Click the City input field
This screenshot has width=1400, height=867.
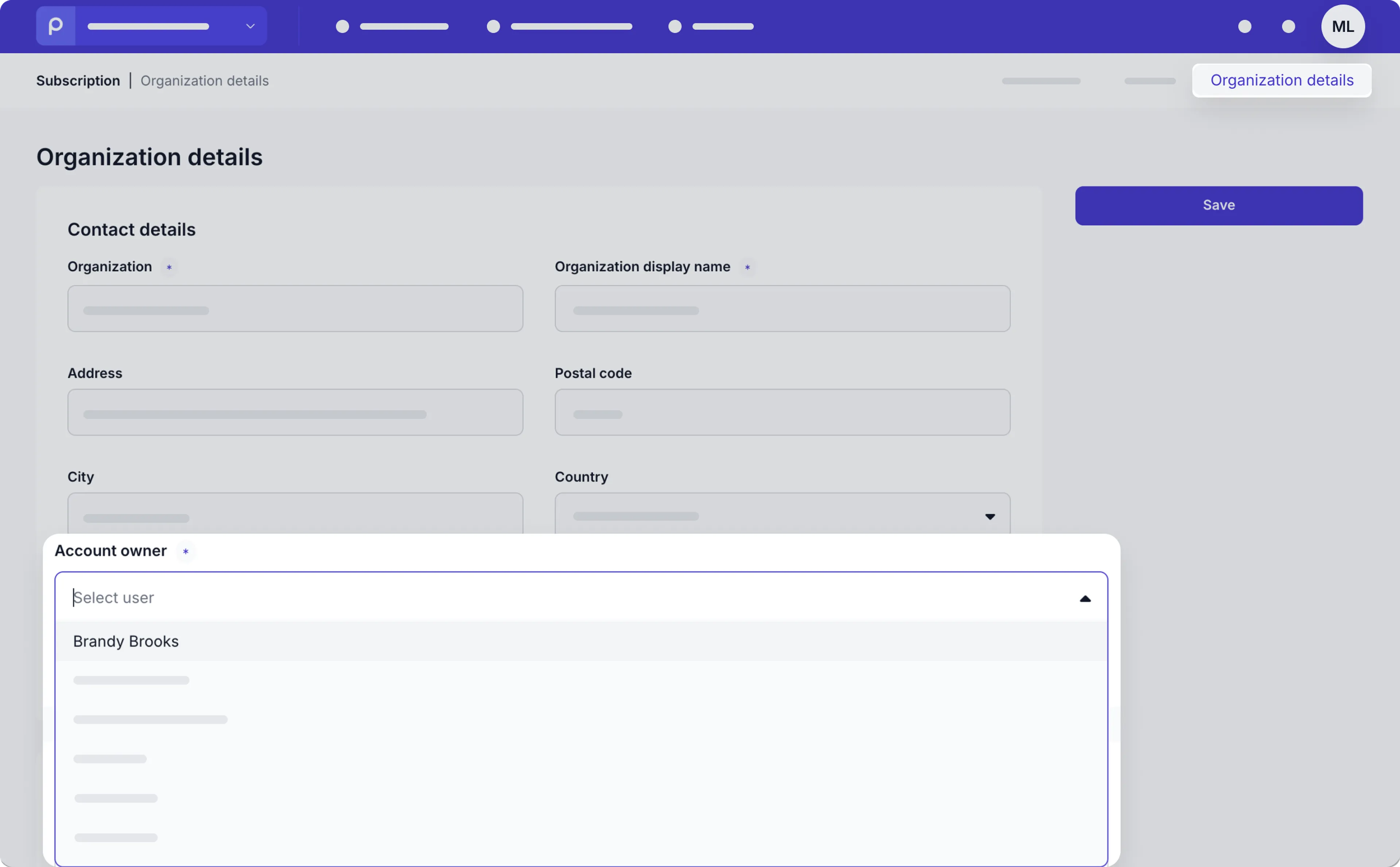click(295, 515)
